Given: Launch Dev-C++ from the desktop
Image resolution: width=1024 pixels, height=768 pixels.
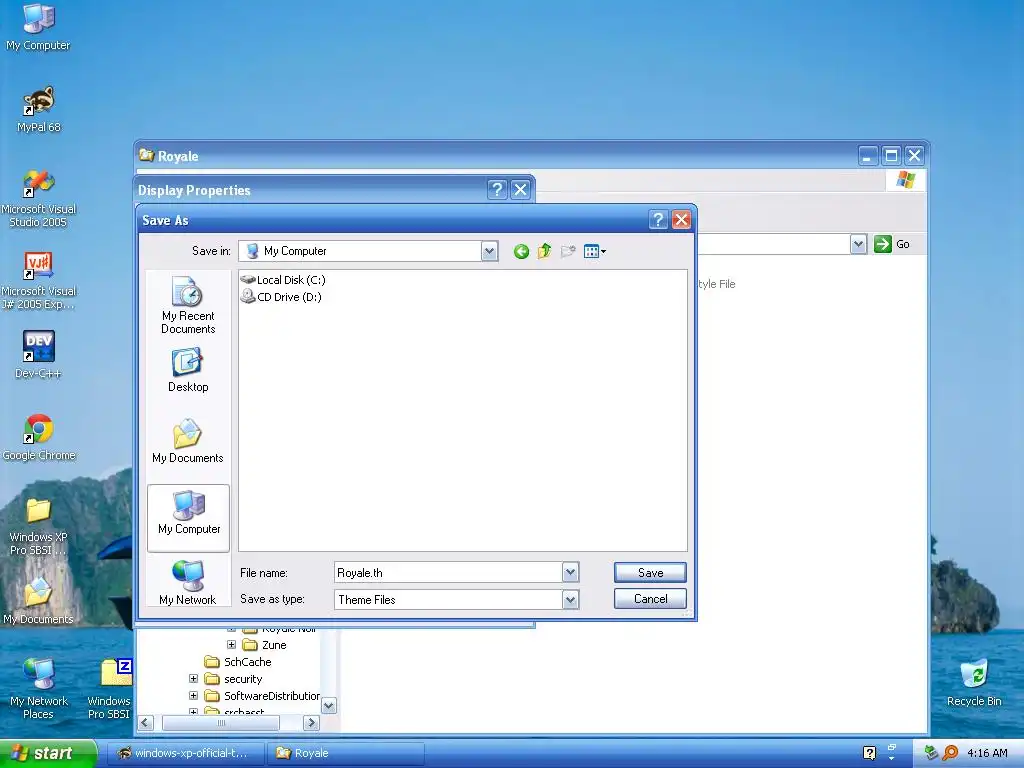Looking at the screenshot, I should (39, 355).
